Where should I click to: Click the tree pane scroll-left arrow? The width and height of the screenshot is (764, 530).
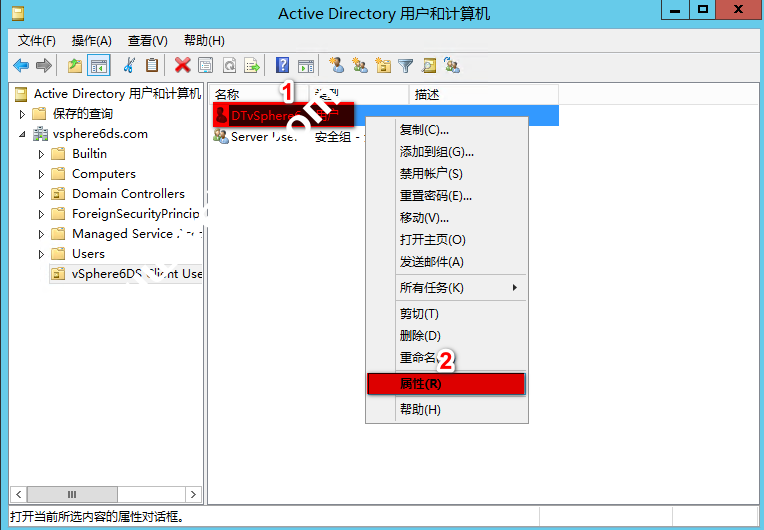(x=19, y=494)
